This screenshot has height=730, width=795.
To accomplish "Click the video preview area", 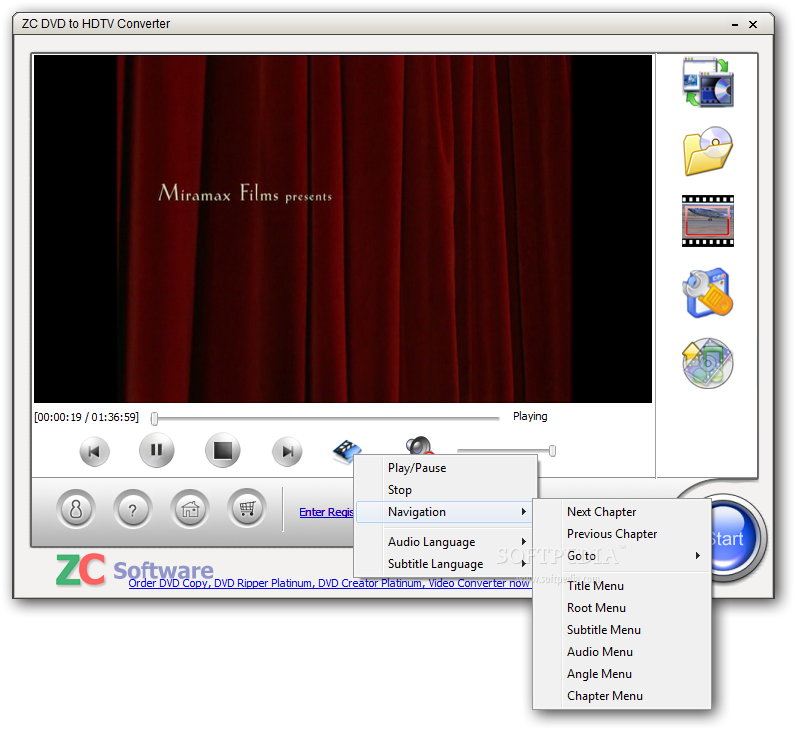I will pyautogui.click(x=343, y=229).
